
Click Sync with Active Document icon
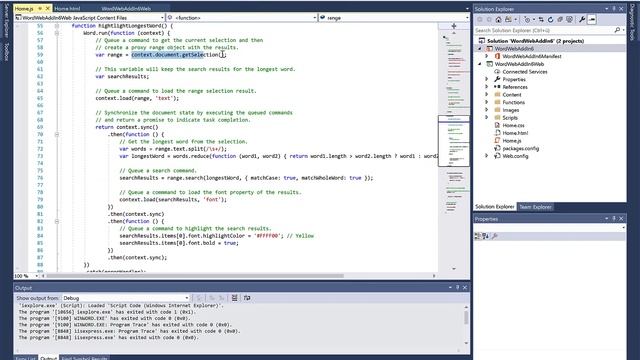(x=541, y=19)
